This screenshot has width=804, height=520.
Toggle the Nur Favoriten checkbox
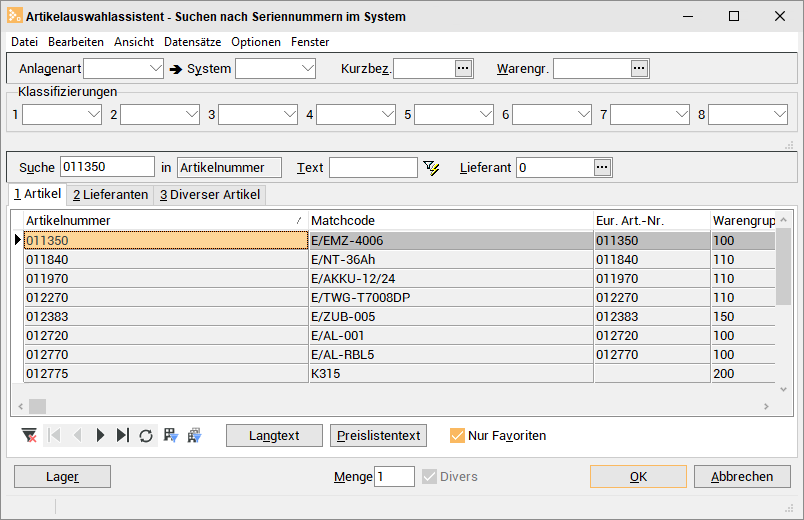click(457, 435)
